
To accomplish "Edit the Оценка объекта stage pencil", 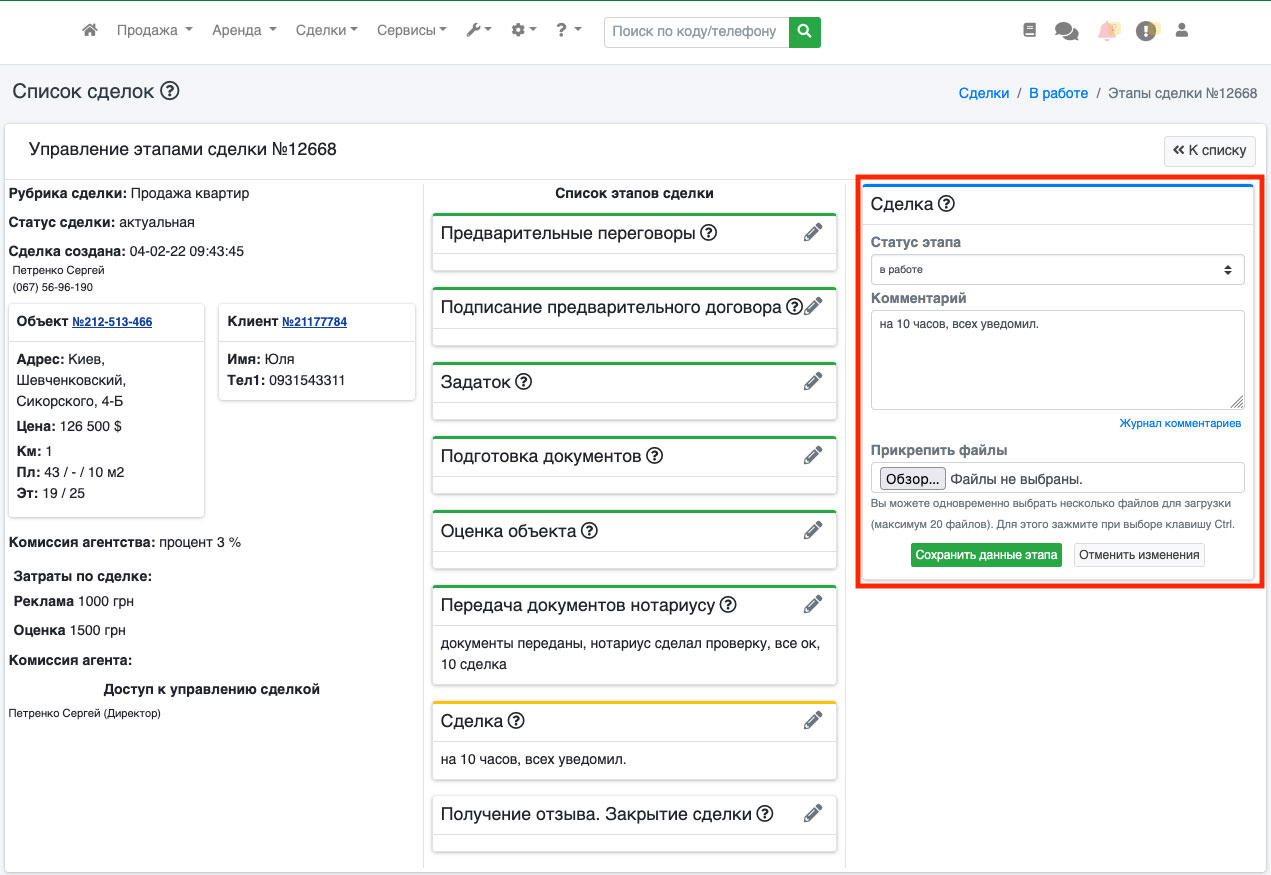I will coord(813,530).
